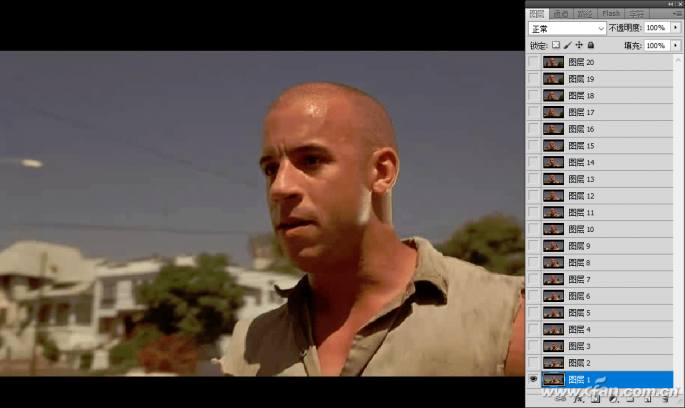The width and height of the screenshot is (685, 408).
Task: Switch to the 通道 tab
Action: point(560,14)
